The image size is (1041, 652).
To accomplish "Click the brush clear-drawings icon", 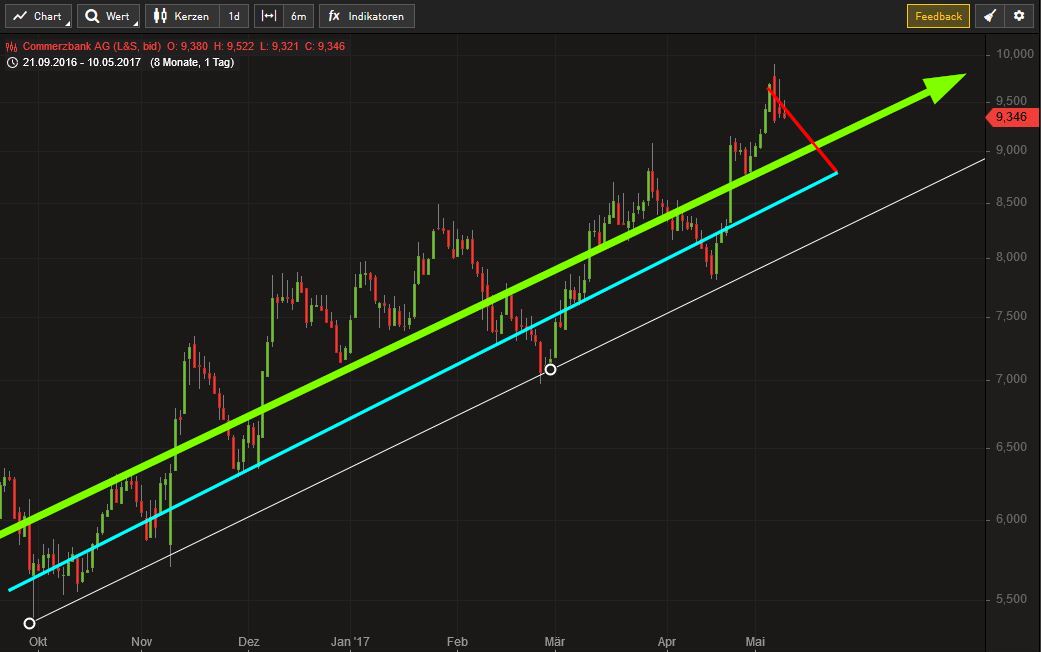I will tap(990, 16).
